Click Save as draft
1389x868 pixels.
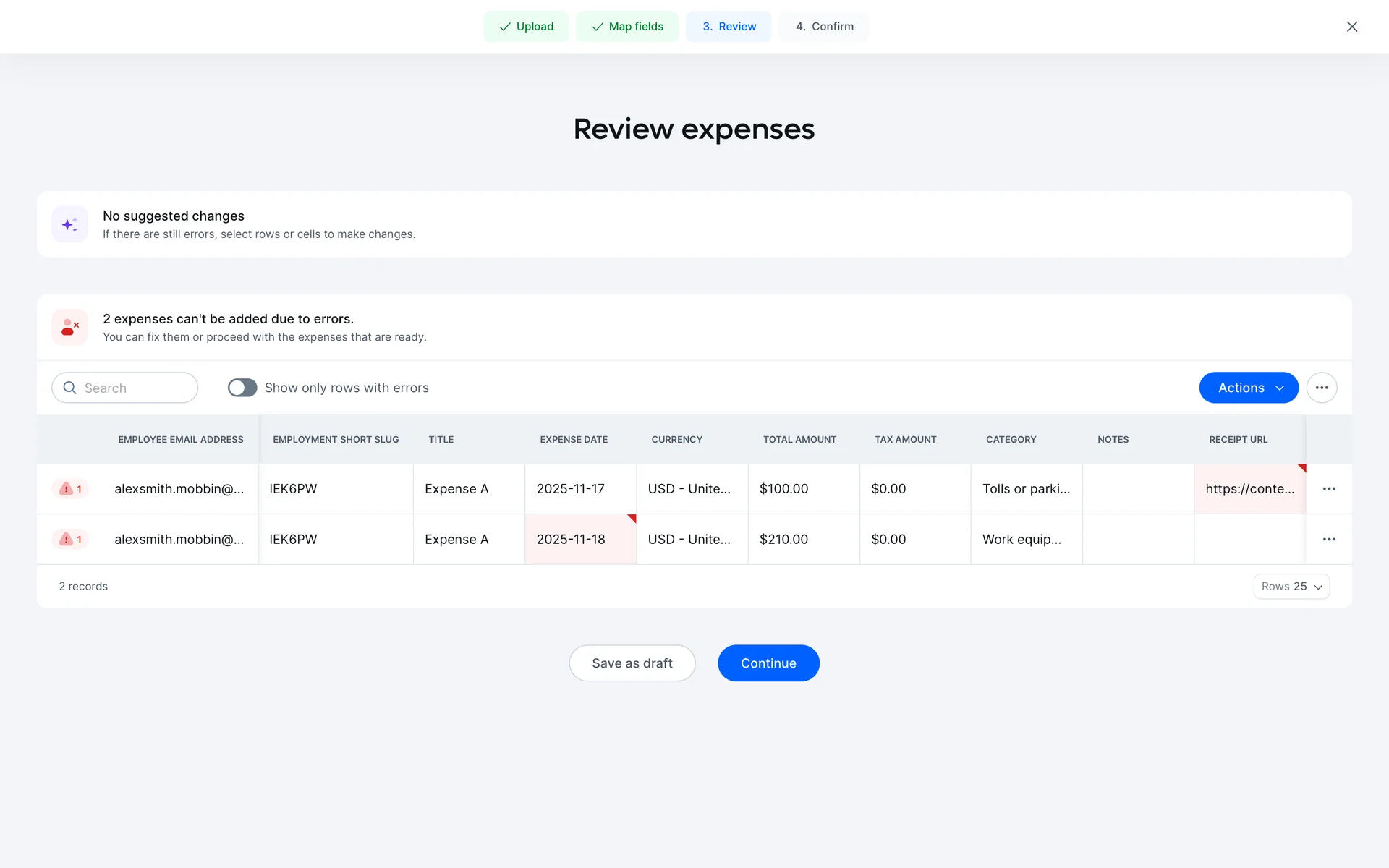632,663
